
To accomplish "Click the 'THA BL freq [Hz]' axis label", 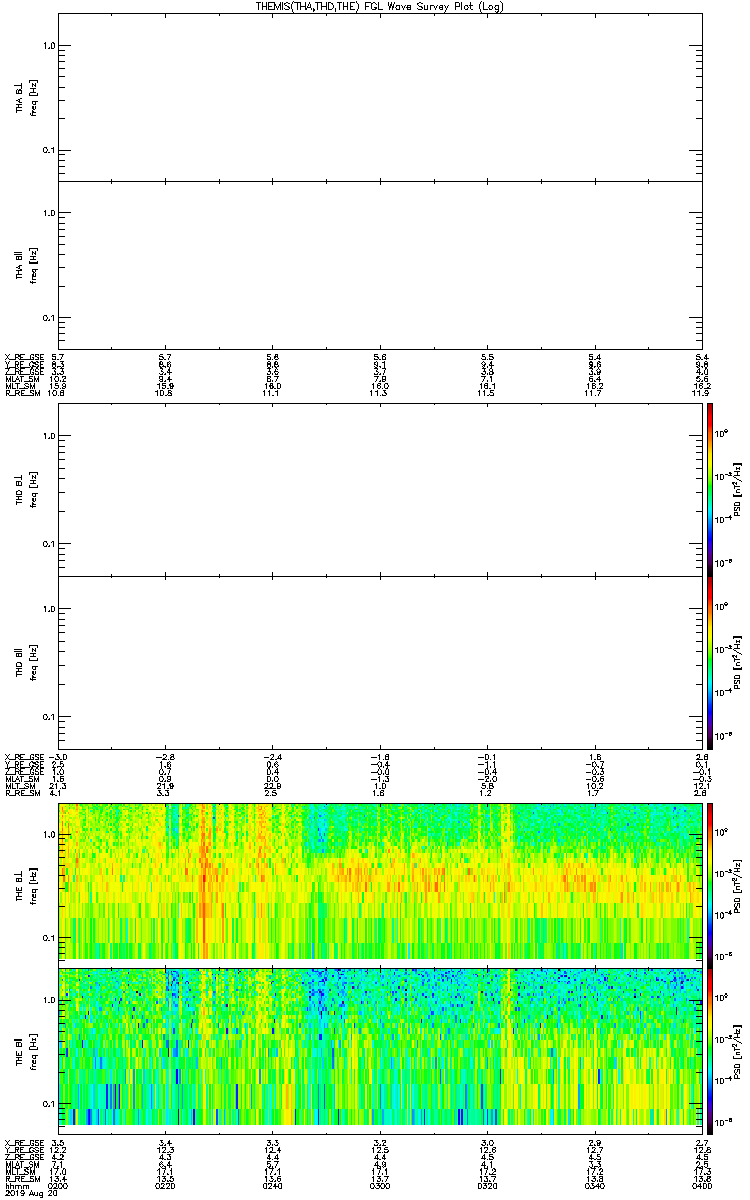I will (26, 97).
